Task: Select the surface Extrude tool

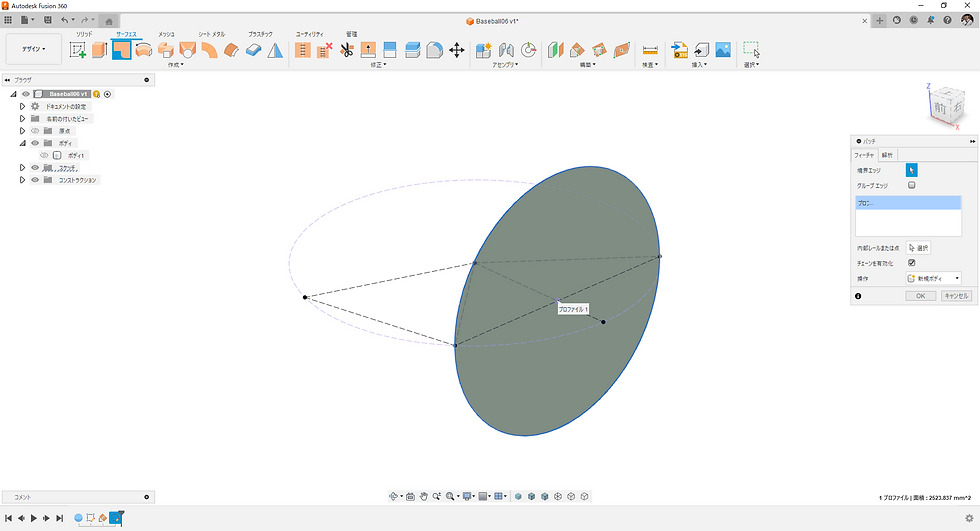Action: coord(99,50)
